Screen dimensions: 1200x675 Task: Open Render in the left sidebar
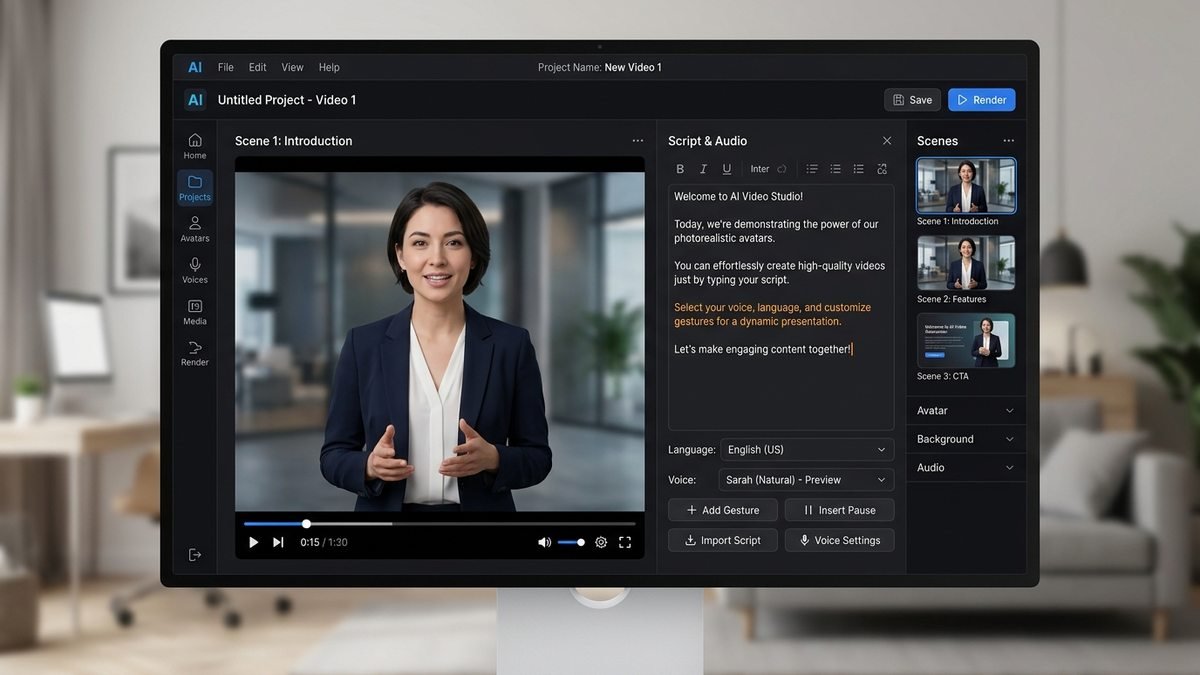click(195, 353)
